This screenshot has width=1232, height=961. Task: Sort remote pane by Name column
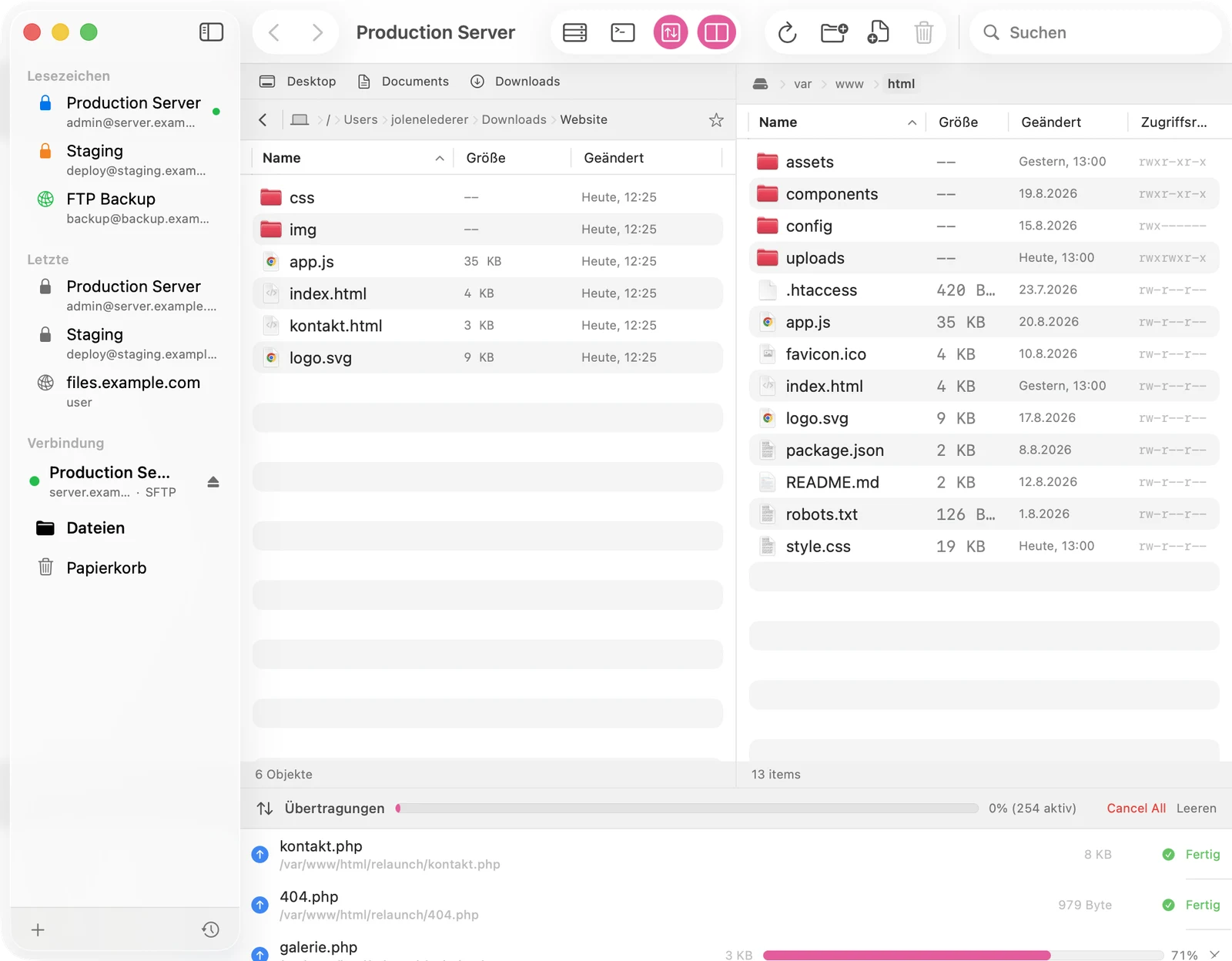pyautogui.click(x=838, y=122)
